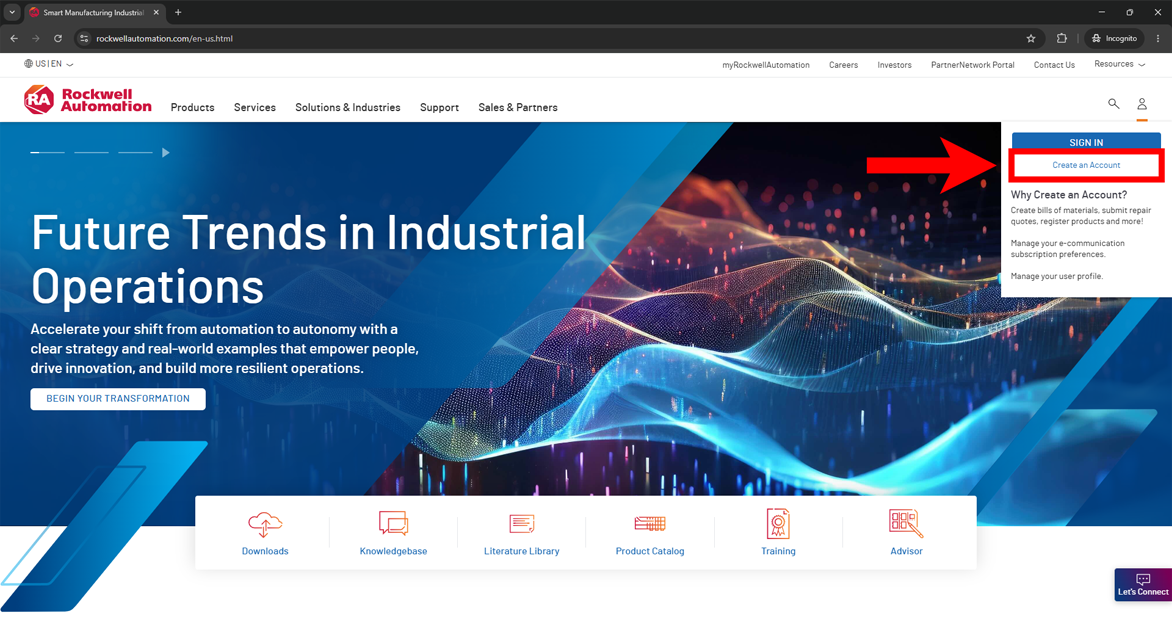Go back with the browser back arrow
The width and height of the screenshot is (1172, 630).
[x=14, y=38]
